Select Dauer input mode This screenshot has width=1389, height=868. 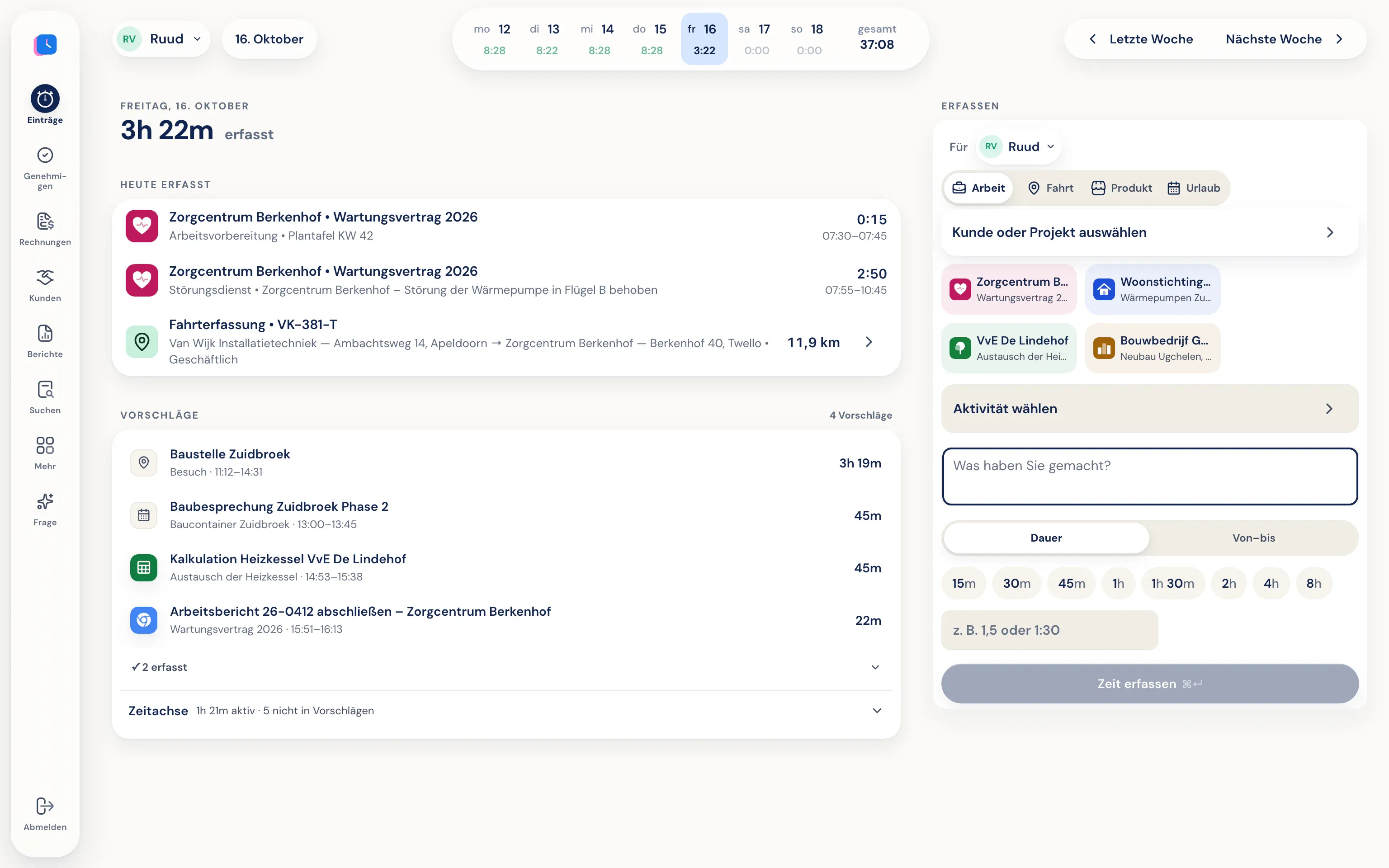(x=1046, y=538)
